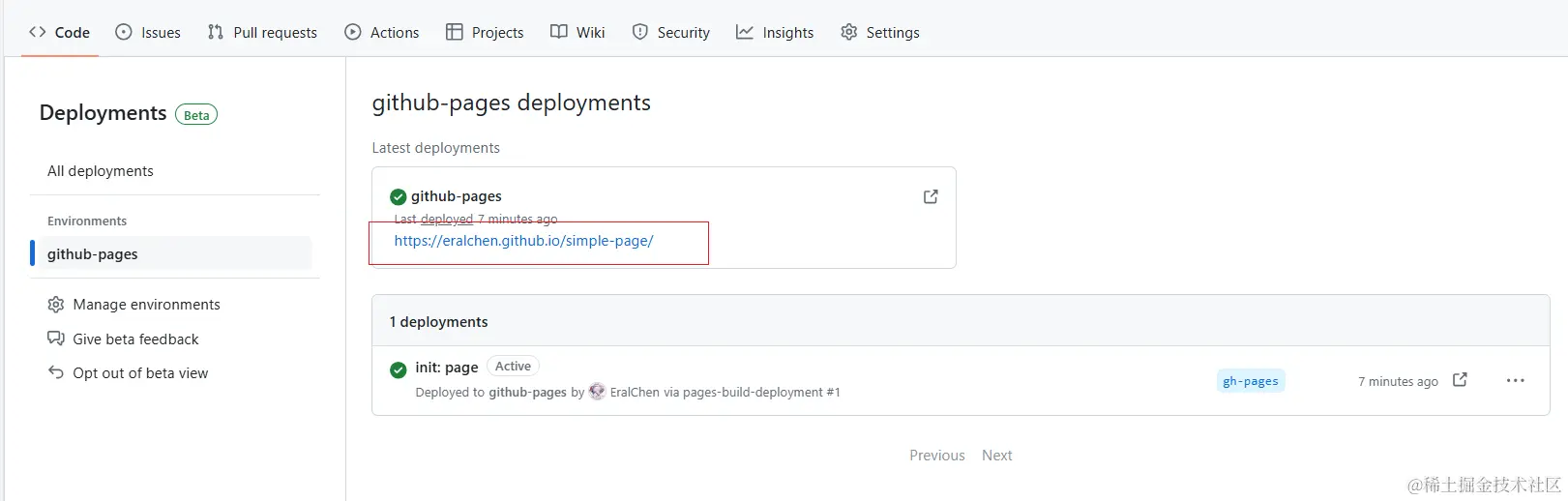
Task: Go to the Actions tab
Action: pos(382,32)
